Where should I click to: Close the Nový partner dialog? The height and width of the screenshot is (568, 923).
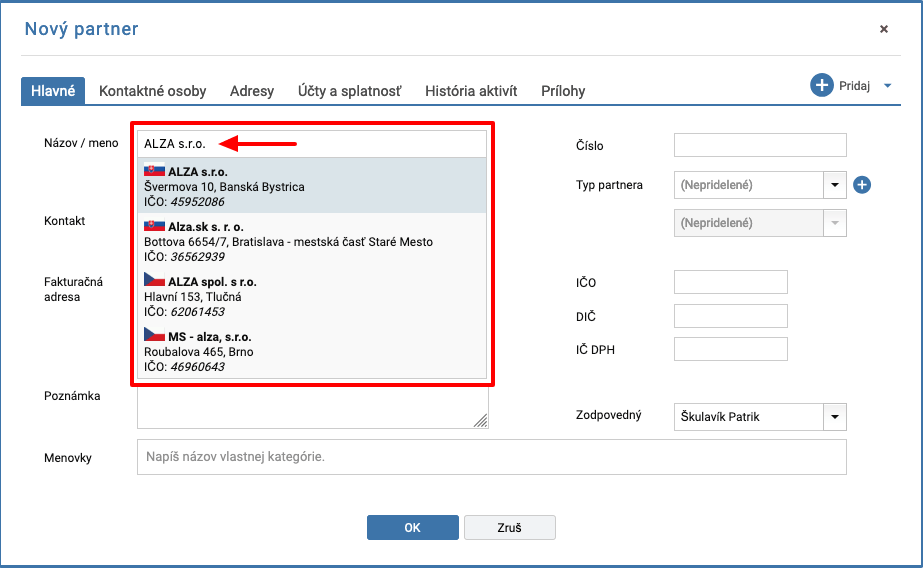pos(884,29)
